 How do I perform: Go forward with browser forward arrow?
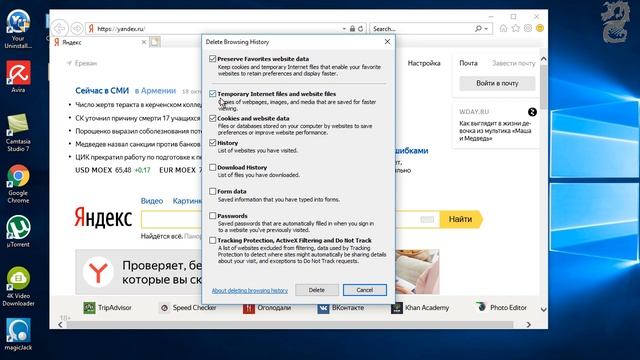tap(77, 29)
